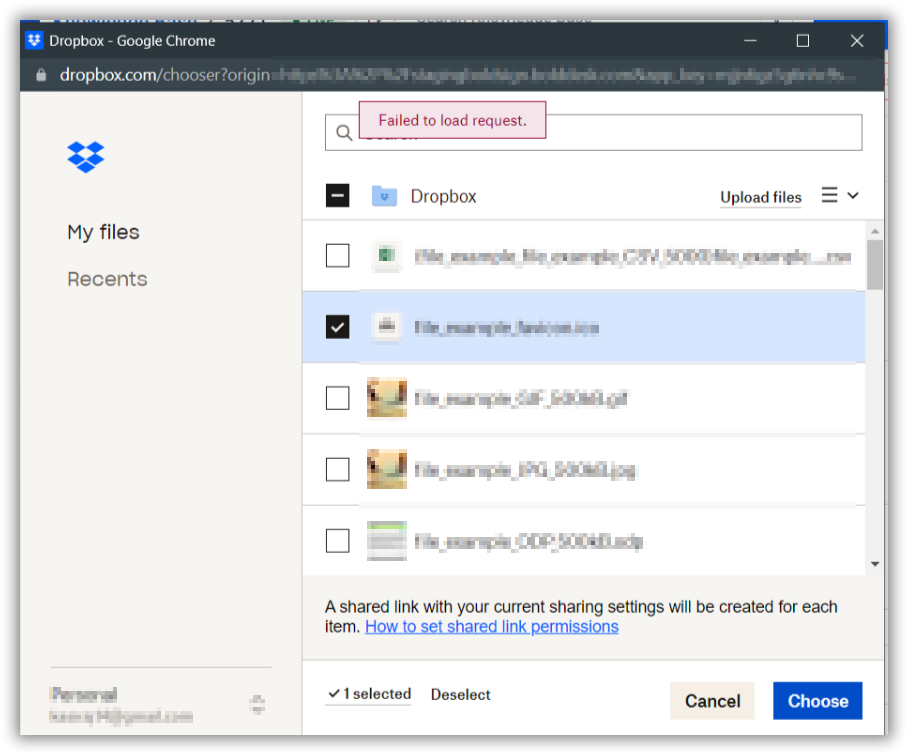Click the select-all checkbox in the header
The height and width of the screenshot is (755, 908).
tap(337, 196)
